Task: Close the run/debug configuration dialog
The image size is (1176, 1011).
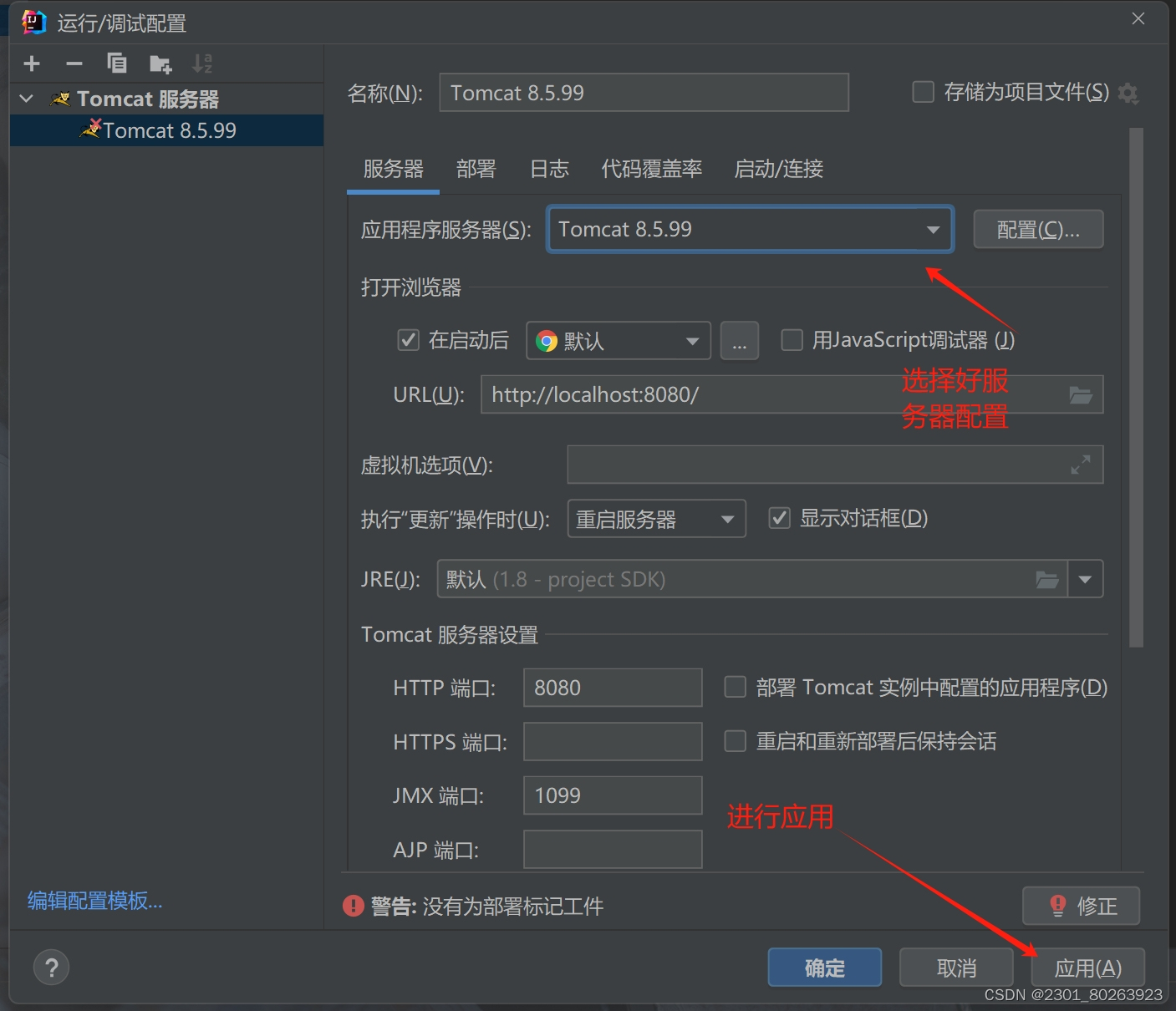Action: coord(1138,18)
